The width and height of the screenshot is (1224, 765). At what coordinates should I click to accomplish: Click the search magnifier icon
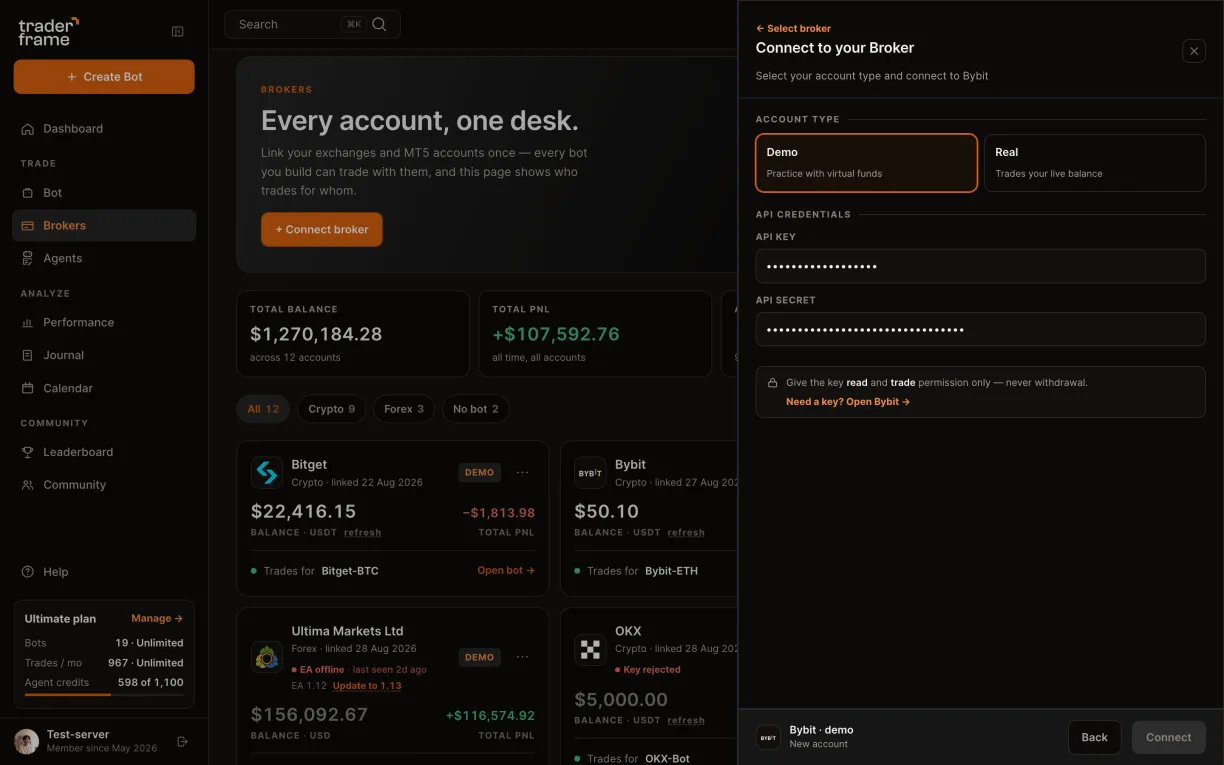379,24
